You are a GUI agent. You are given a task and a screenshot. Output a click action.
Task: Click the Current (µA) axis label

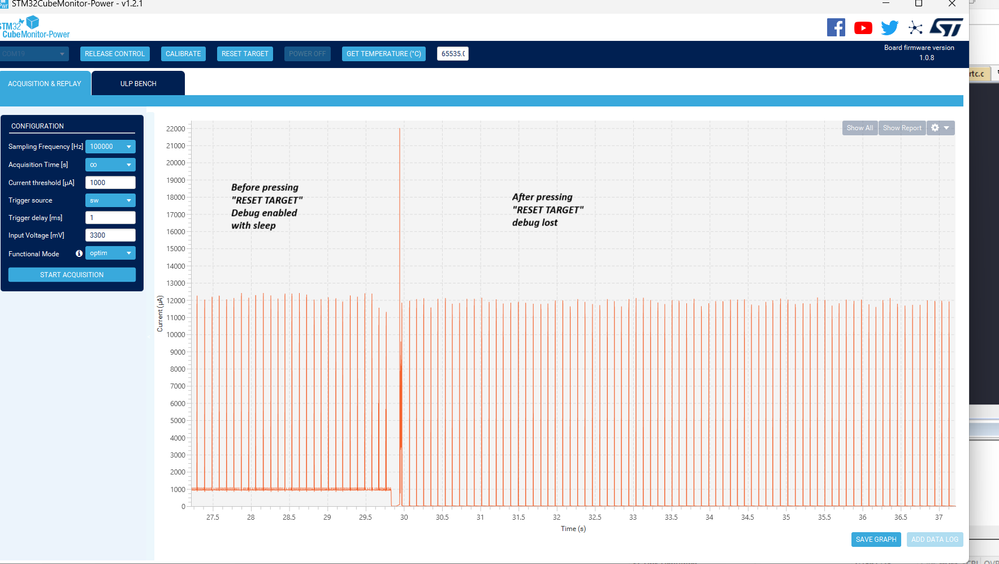160,314
